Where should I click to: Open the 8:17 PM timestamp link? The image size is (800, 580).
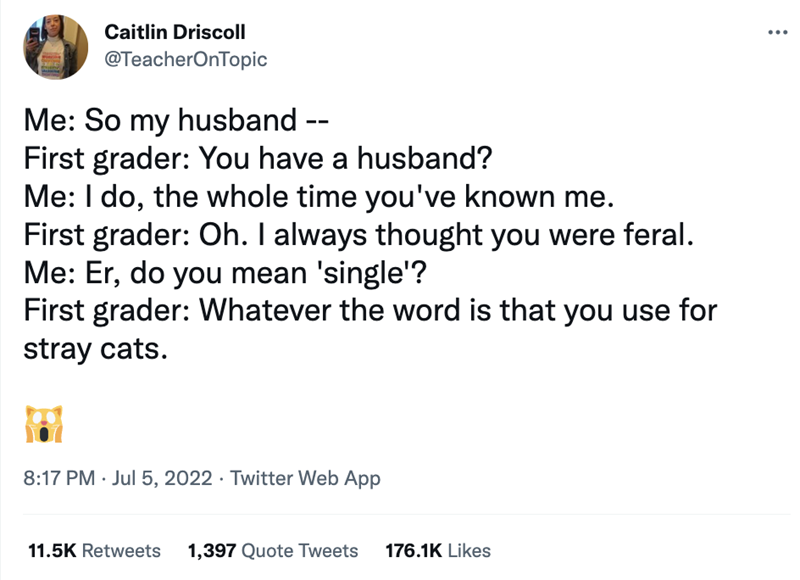57,479
